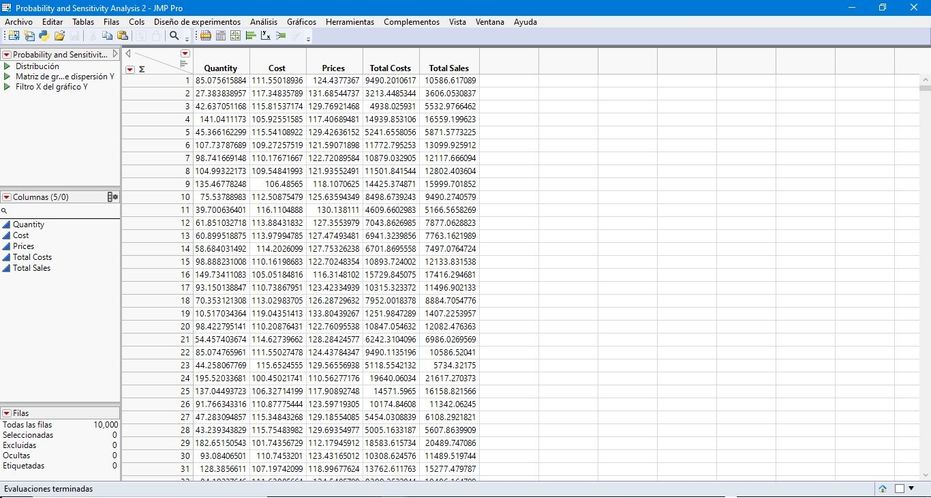This screenshot has height=498, width=931.
Task: Click the green horizontal bars Distribution icon
Action: click(251, 36)
